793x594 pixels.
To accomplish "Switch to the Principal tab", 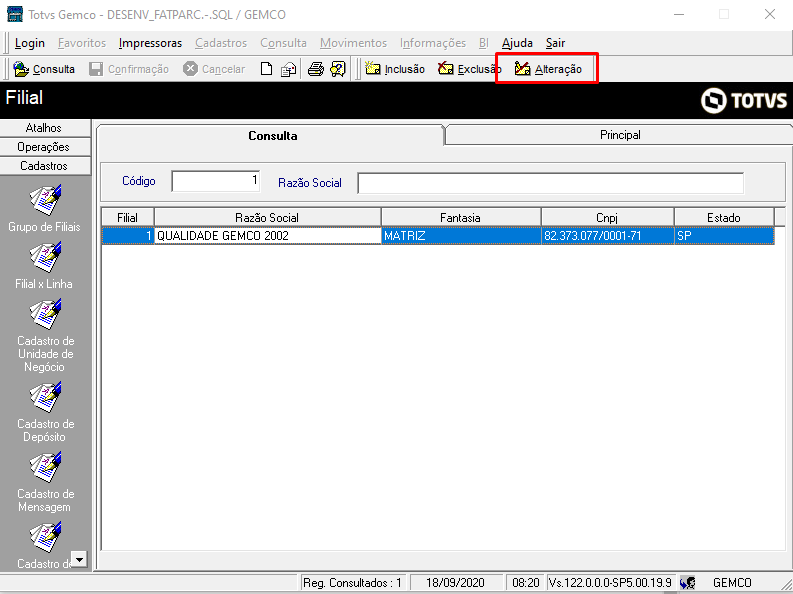I will pos(620,135).
